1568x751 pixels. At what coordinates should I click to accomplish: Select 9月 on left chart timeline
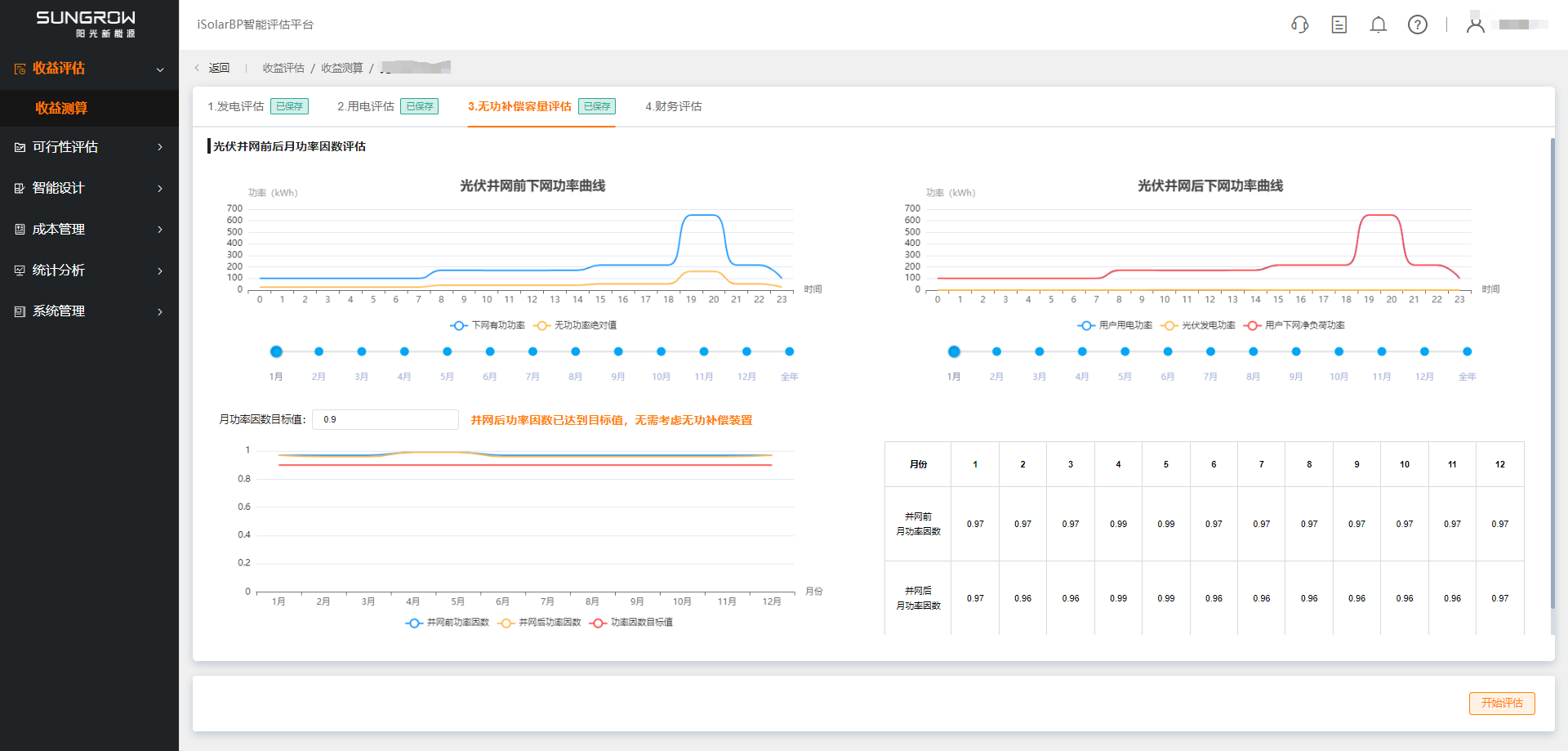click(x=618, y=351)
